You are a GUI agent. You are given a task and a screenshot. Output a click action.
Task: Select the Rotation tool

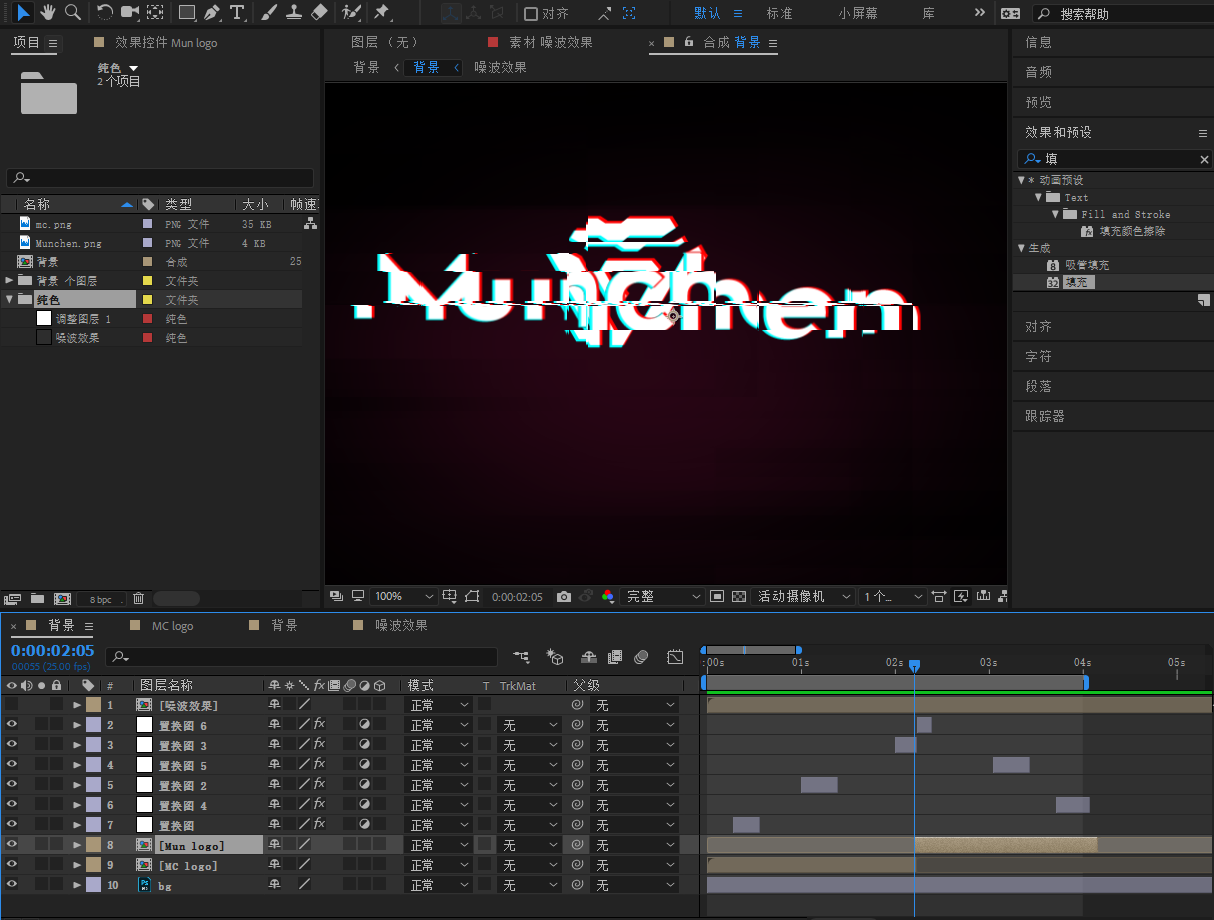tap(104, 13)
